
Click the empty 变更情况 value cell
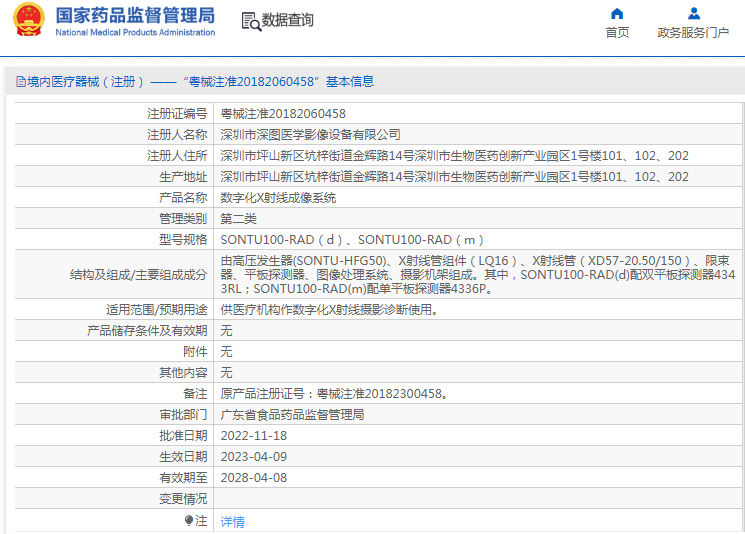click(x=478, y=499)
